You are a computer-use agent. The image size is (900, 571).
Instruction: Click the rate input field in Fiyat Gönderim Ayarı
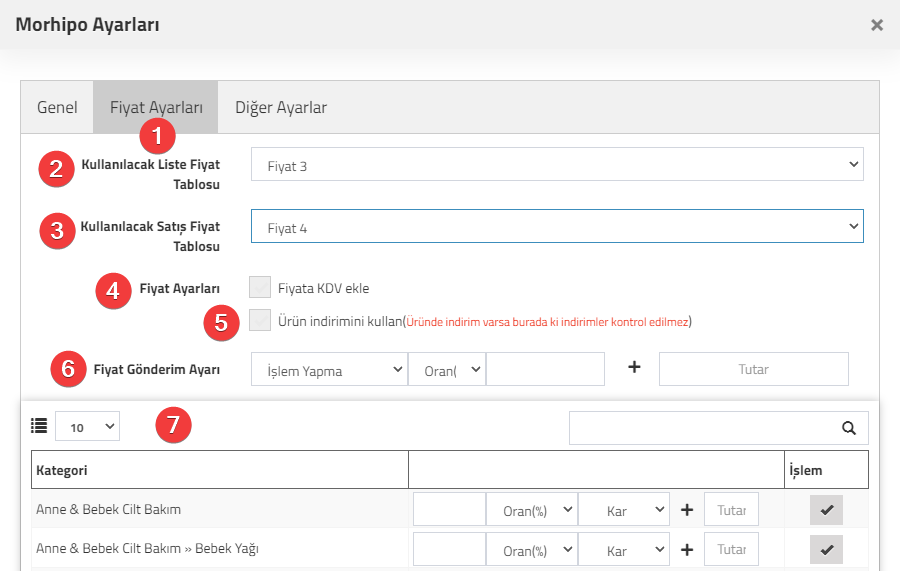545,369
